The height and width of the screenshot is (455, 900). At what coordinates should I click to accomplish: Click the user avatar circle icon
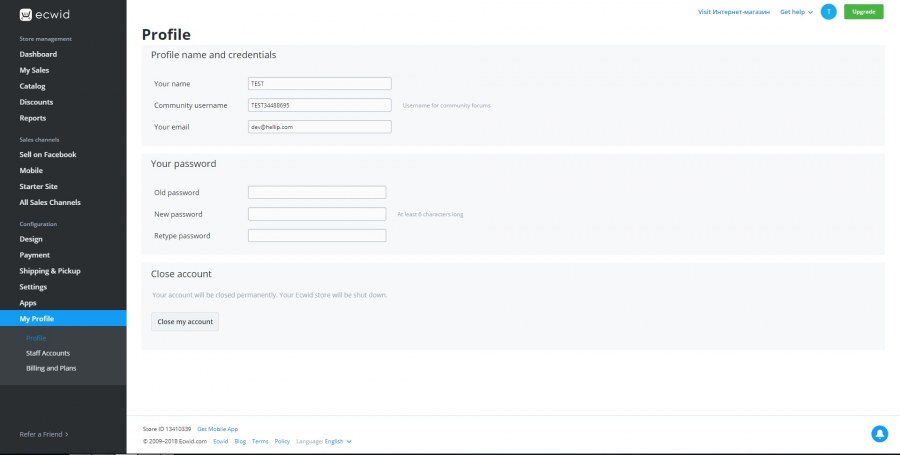tap(828, 11)
